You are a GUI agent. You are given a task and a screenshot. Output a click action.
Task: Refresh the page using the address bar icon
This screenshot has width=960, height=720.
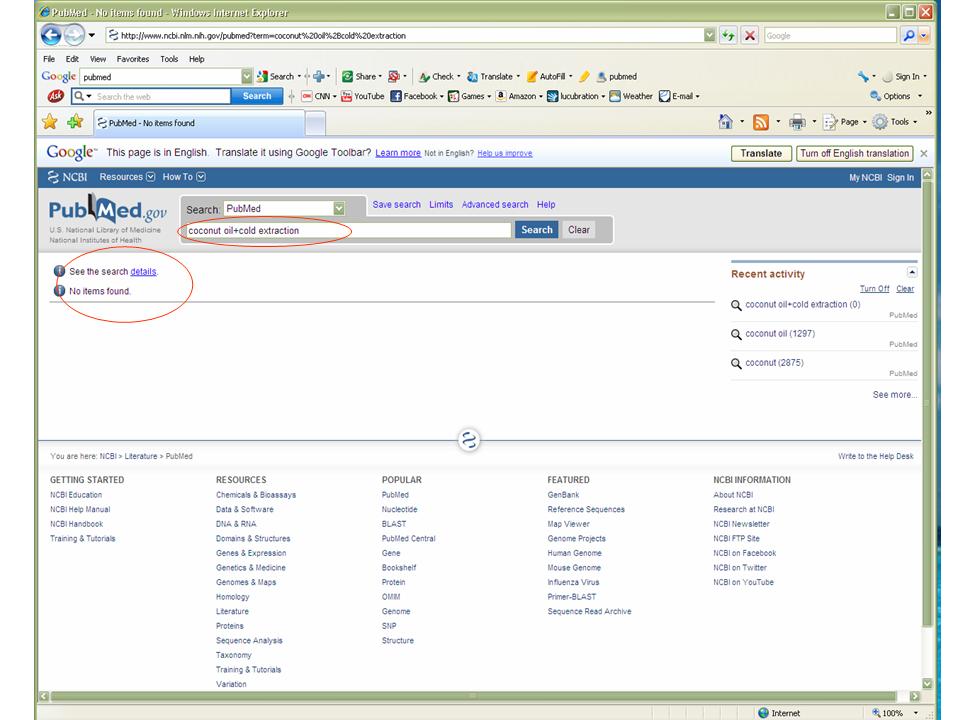click(727, 36)
